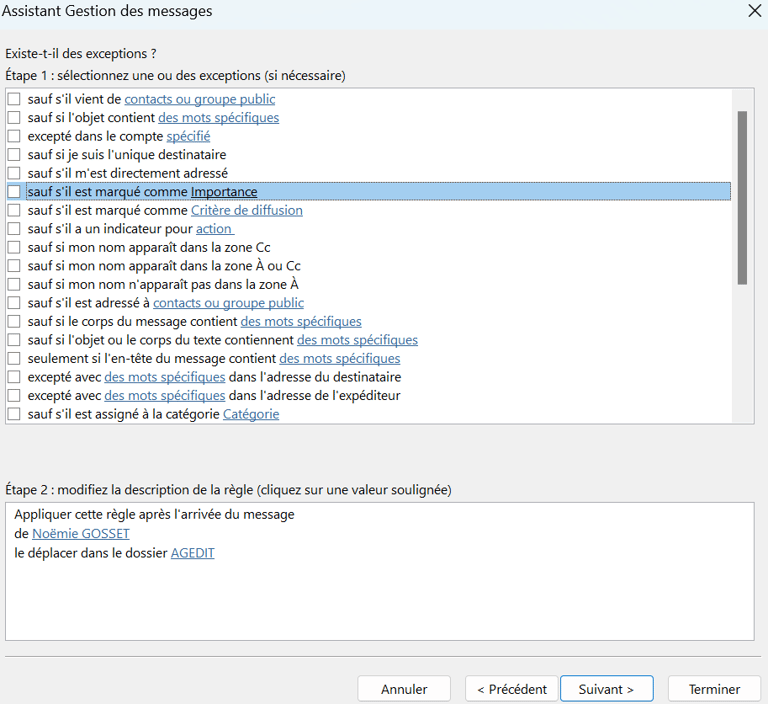The width and height of the screenshot is (768, 704).
Task: Click the 'Catégorie' link
Action: (x=251, y=414)
